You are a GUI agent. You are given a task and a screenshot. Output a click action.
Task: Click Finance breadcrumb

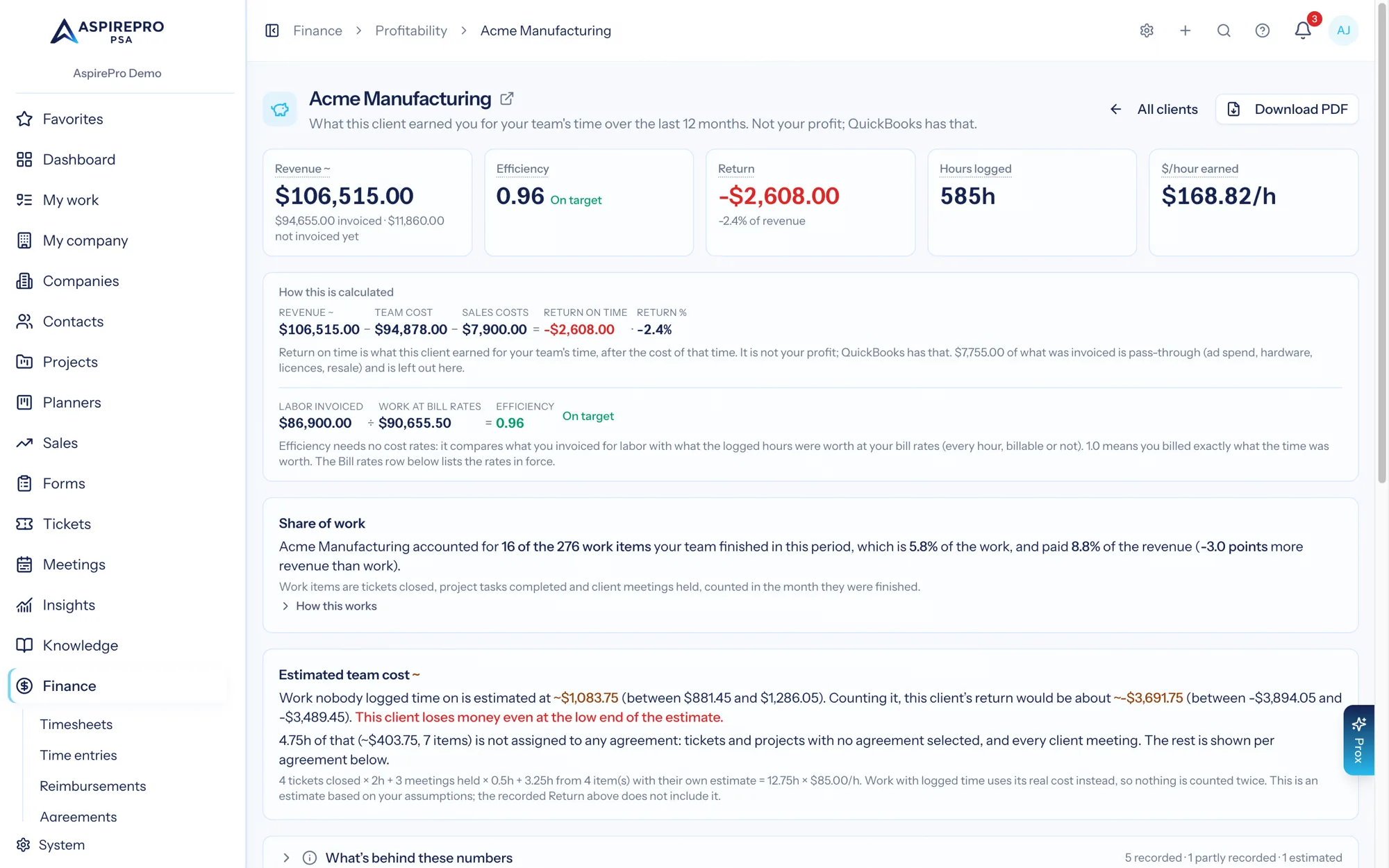click(x=317, y=31)
